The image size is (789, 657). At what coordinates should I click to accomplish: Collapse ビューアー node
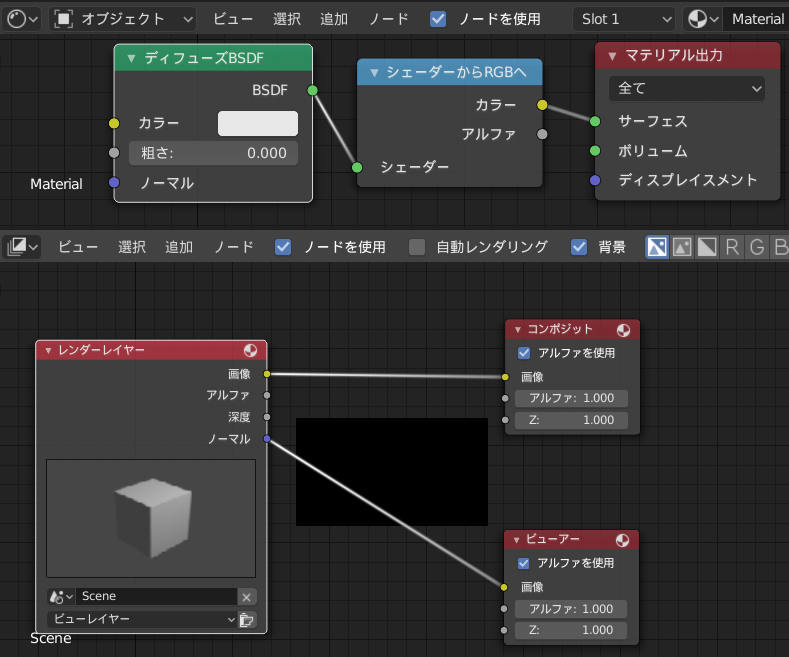(516, 540)
